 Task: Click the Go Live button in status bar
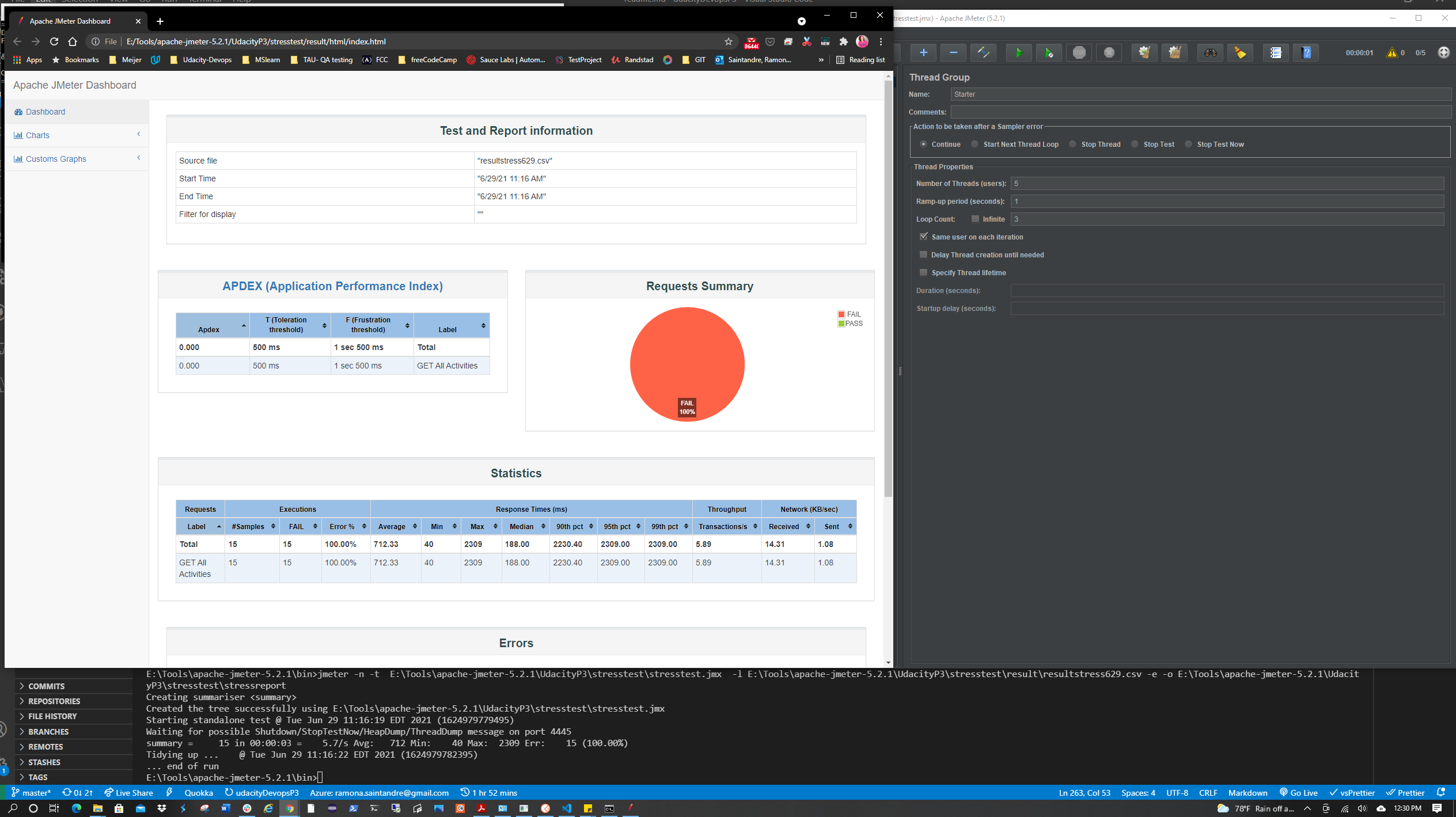(1299, 792)
